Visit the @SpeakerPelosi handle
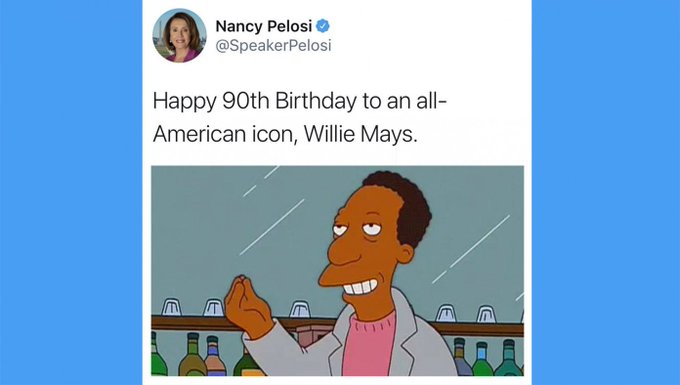This screenshot has height=385, width=680. coord(273,46)
